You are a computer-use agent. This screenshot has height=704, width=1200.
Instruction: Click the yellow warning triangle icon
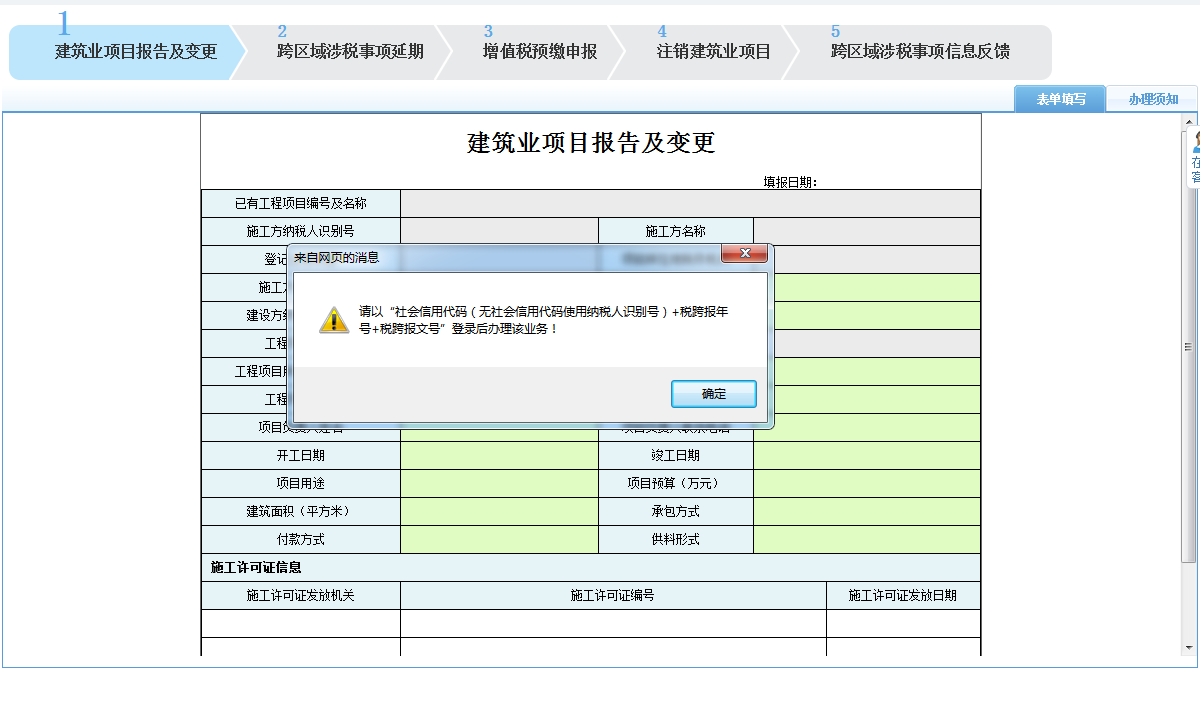pos(333,320)
